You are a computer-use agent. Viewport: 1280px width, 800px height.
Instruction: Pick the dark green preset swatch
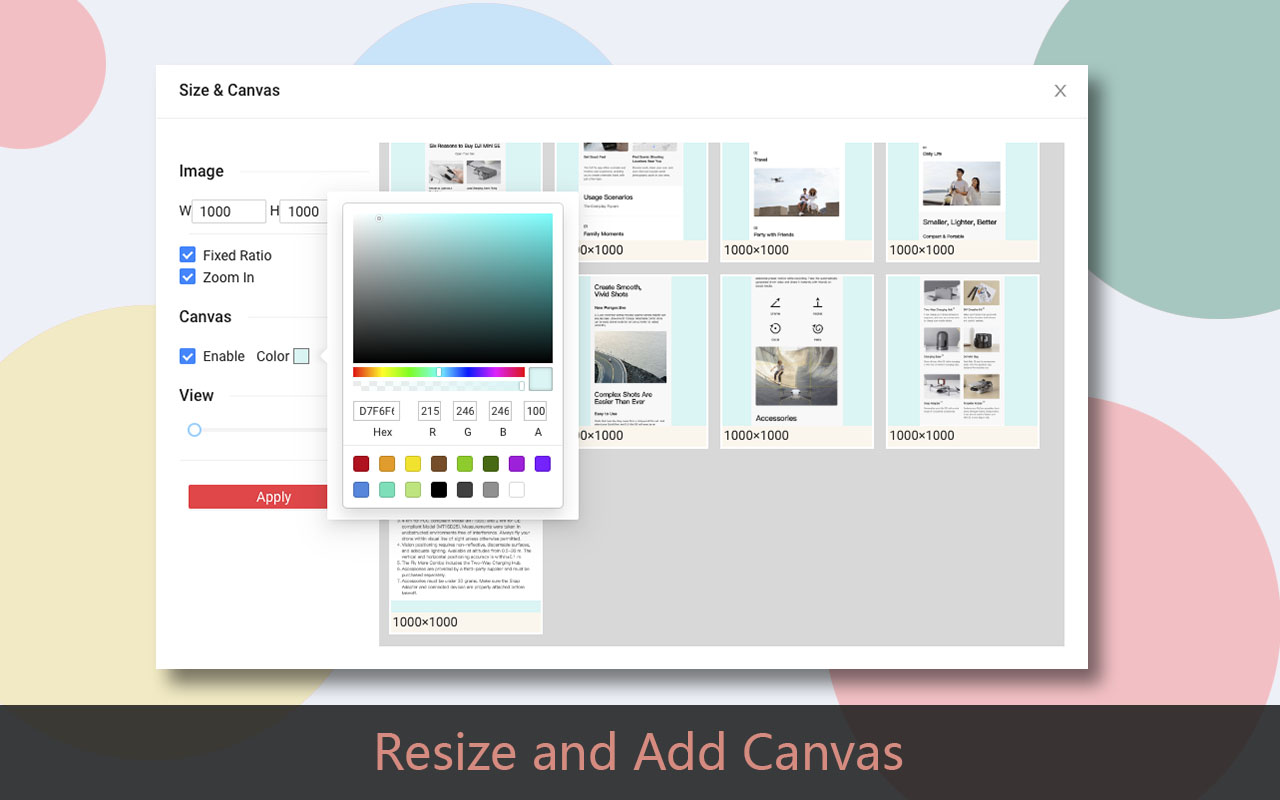click(x=491, y=464)
